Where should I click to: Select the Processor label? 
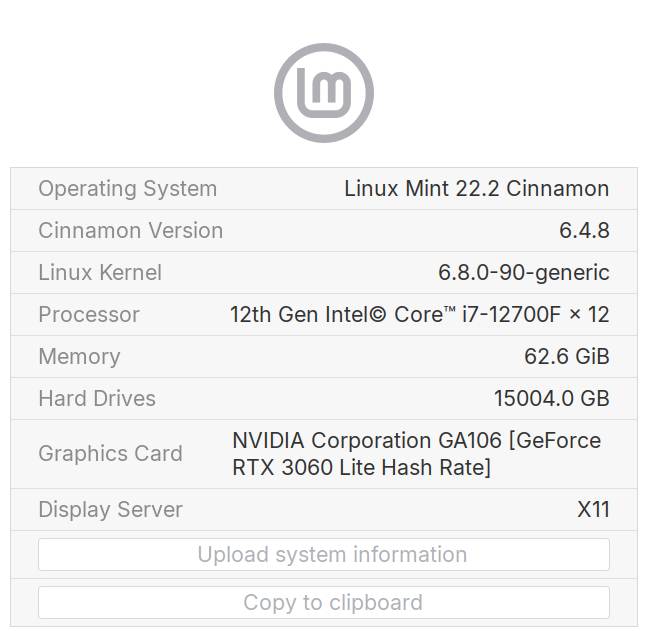coord(89,314)
